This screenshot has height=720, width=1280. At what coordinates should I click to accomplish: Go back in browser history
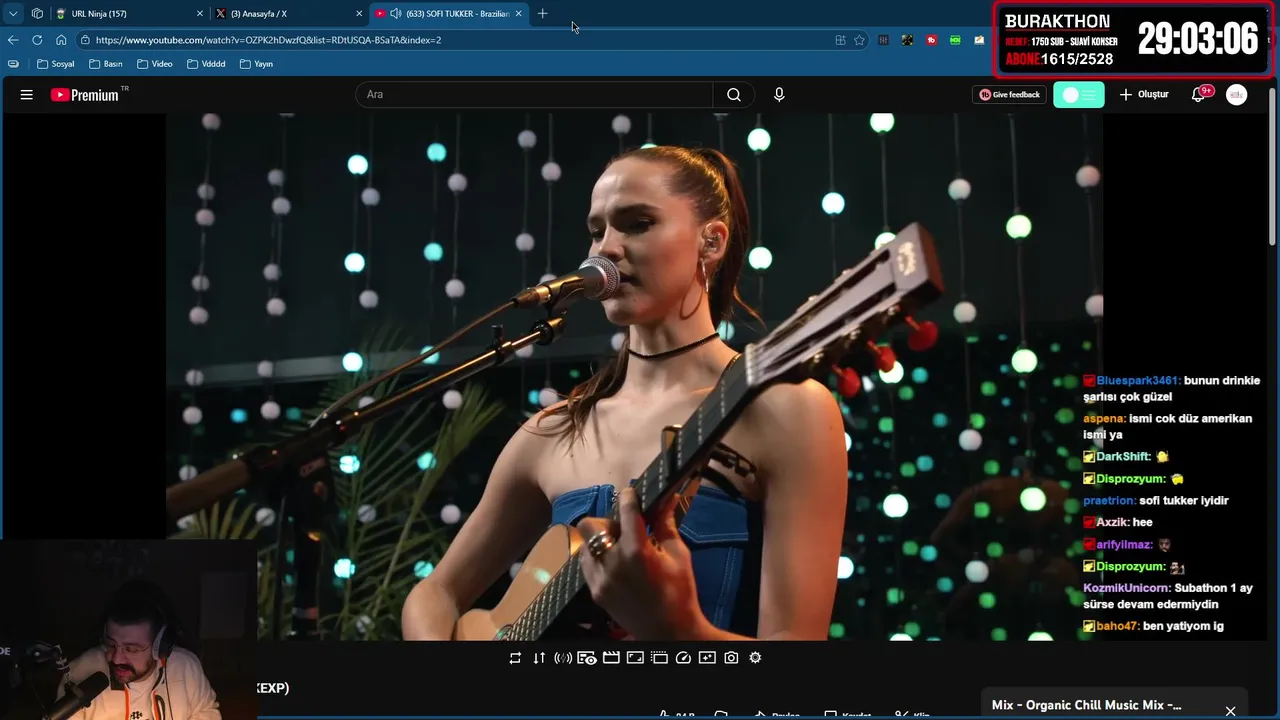(13, 40)
